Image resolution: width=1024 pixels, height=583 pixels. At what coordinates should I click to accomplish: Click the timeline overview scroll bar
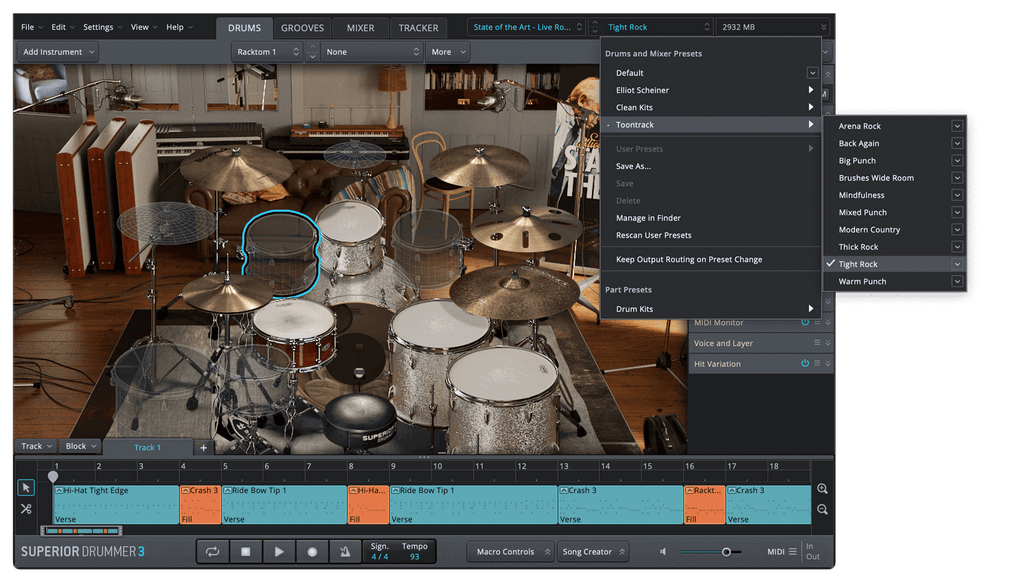coord(81,531)
